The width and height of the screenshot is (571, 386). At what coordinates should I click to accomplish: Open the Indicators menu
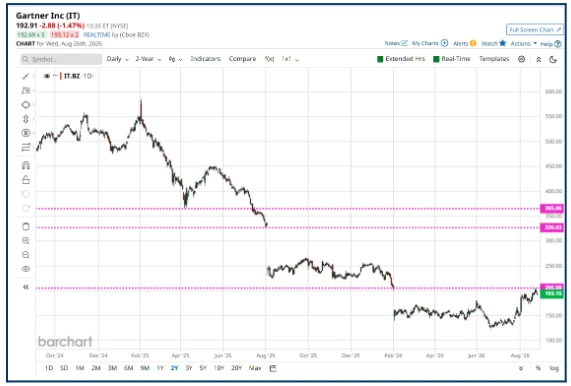coord(205,59)
